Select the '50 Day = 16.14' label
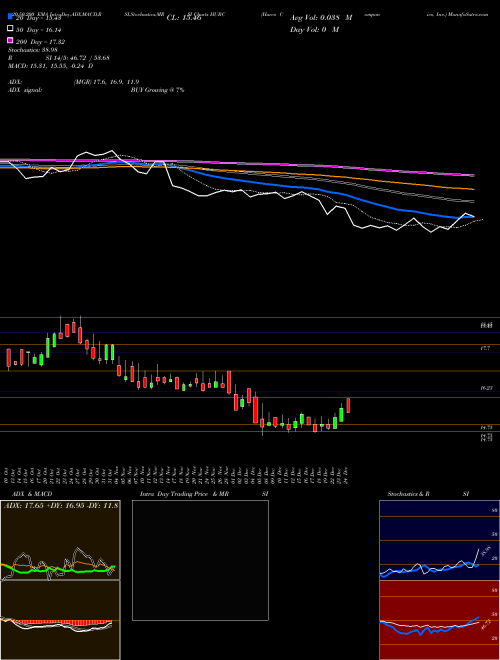The height and width of the screenshot is (660, 500). pyautogui.click(x=39, y=30)
